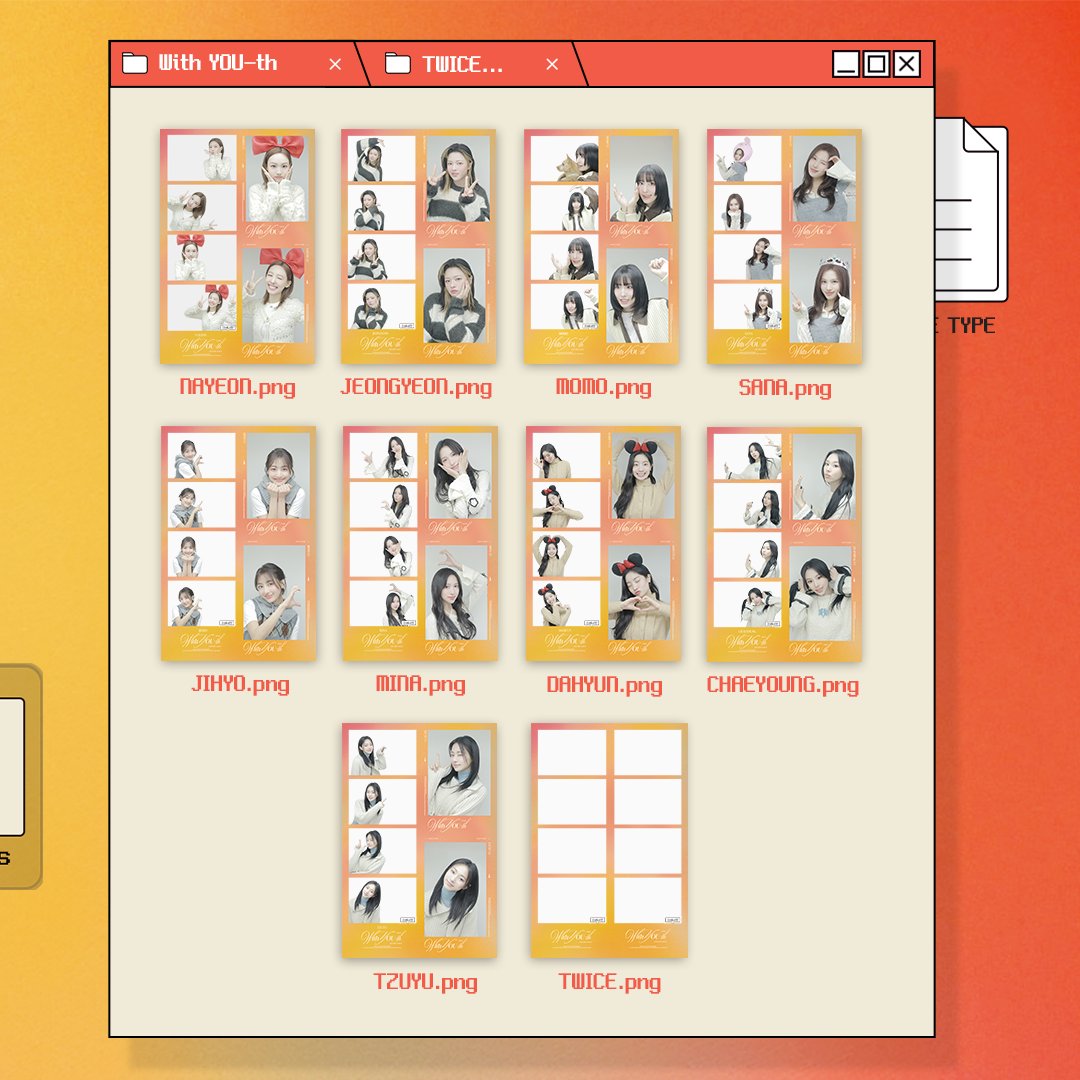This screenshot has width=1080, height=1080.
Task: Click folder icon in With YOU-th tab
Action: click(x=134, y=63)
